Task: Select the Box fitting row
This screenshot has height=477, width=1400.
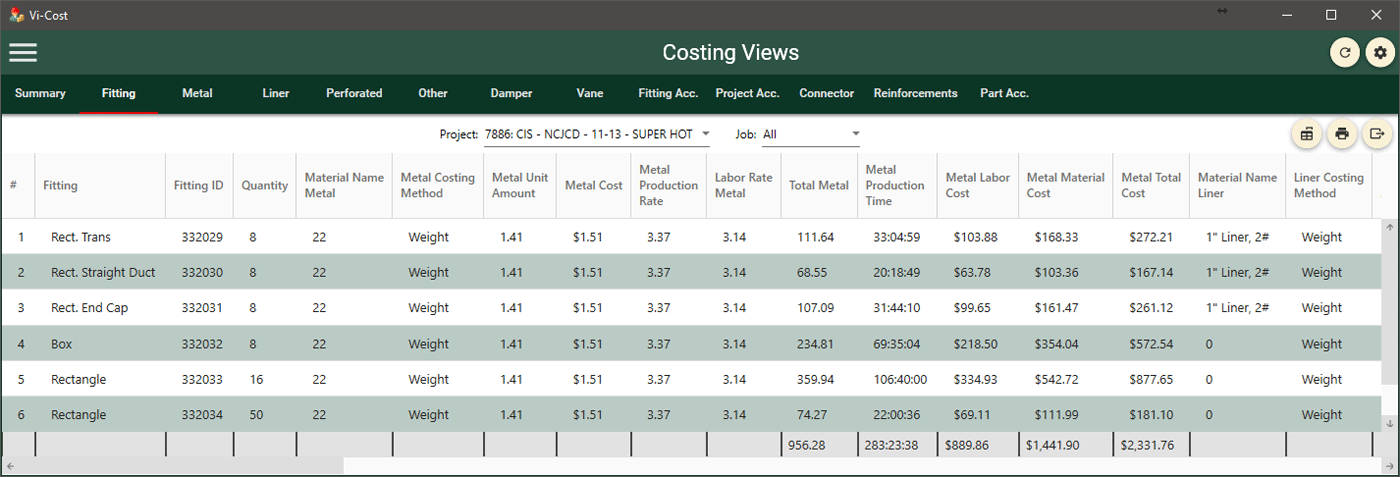Action: 63,344
